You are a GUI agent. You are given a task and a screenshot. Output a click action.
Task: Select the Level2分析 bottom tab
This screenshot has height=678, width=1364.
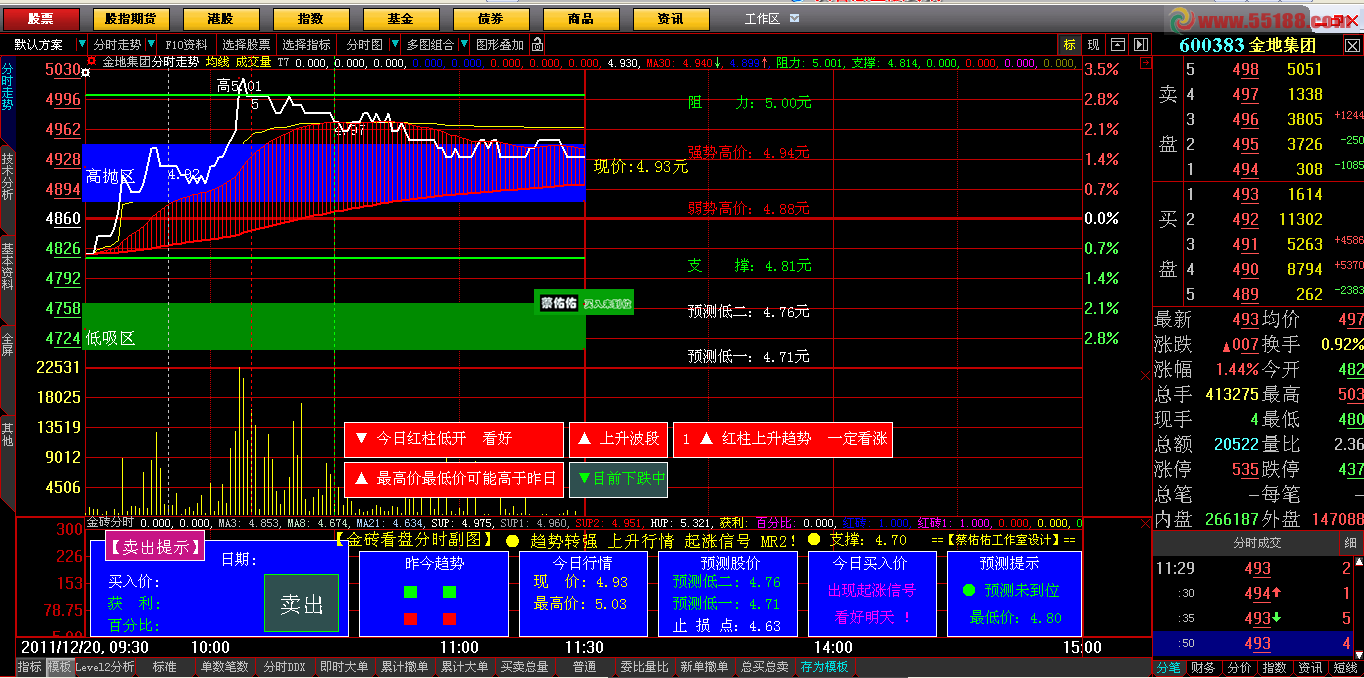(105, 667)
